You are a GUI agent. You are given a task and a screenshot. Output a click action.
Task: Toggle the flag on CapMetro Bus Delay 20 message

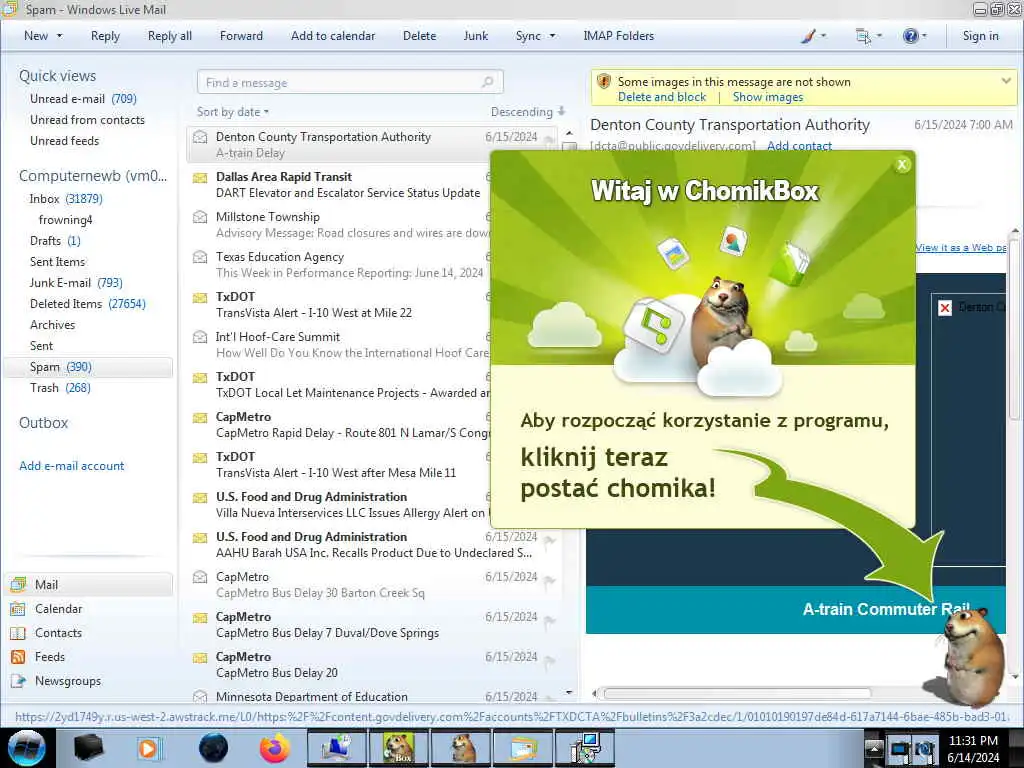point(550,660)
